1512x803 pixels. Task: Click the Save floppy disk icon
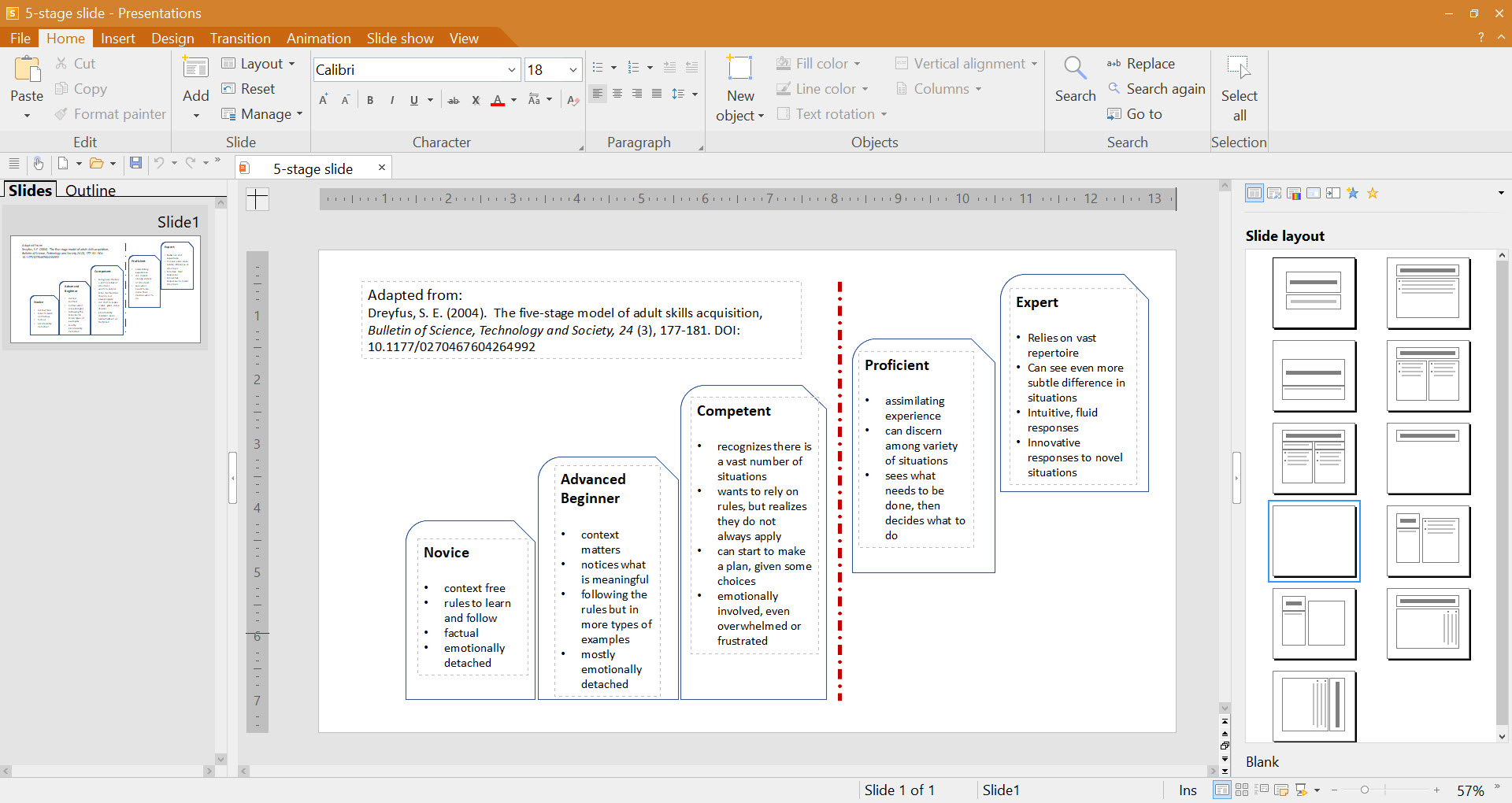pyautogui.click(x=135, y=163)
